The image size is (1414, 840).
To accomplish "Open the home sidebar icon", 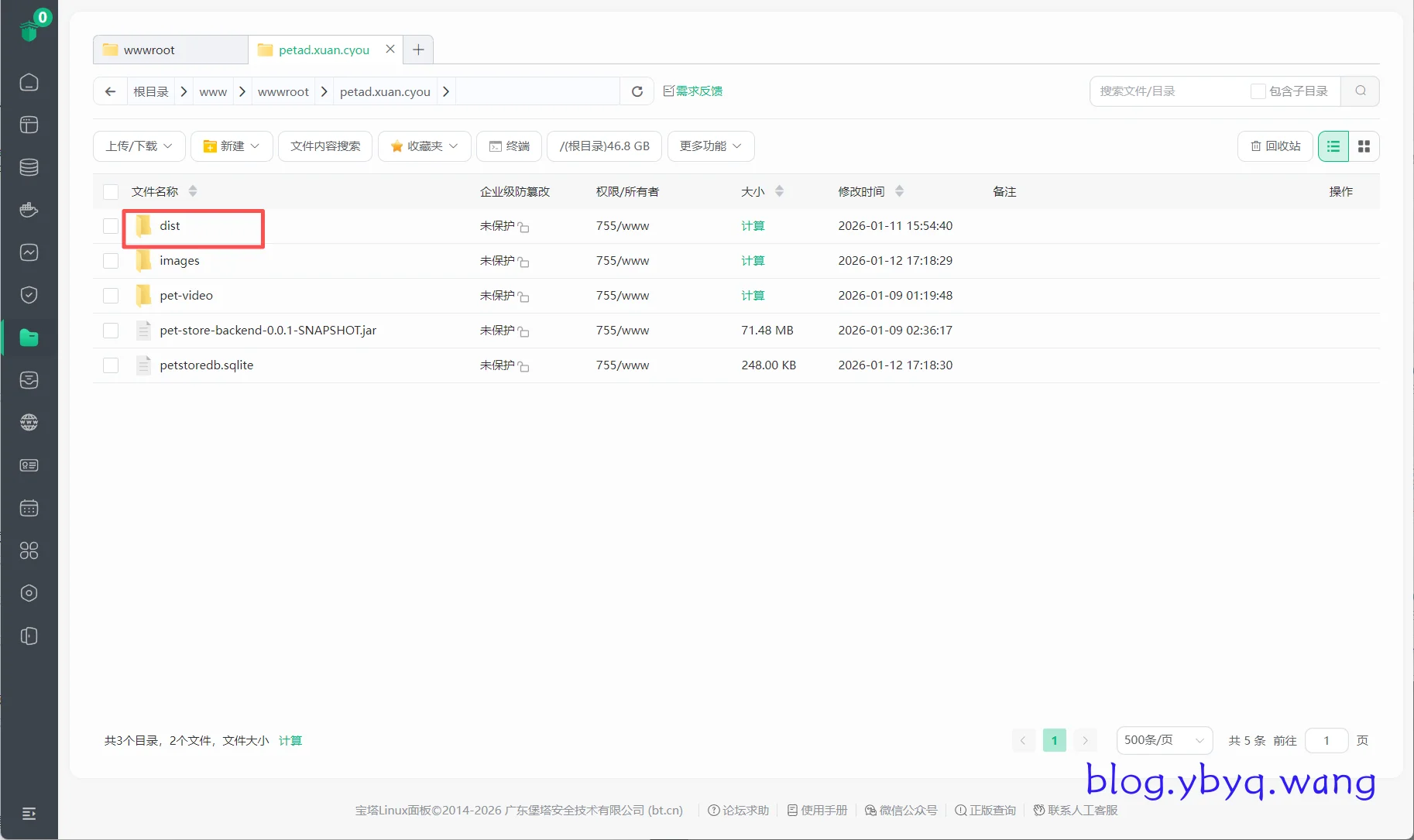I will (29, 82).
